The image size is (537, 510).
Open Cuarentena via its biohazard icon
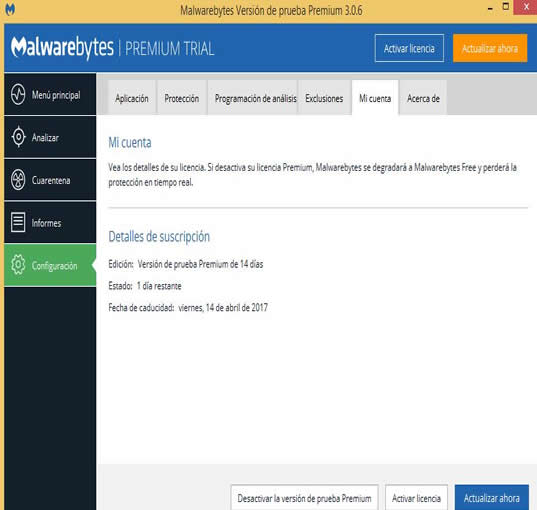(x=18, y=180)
